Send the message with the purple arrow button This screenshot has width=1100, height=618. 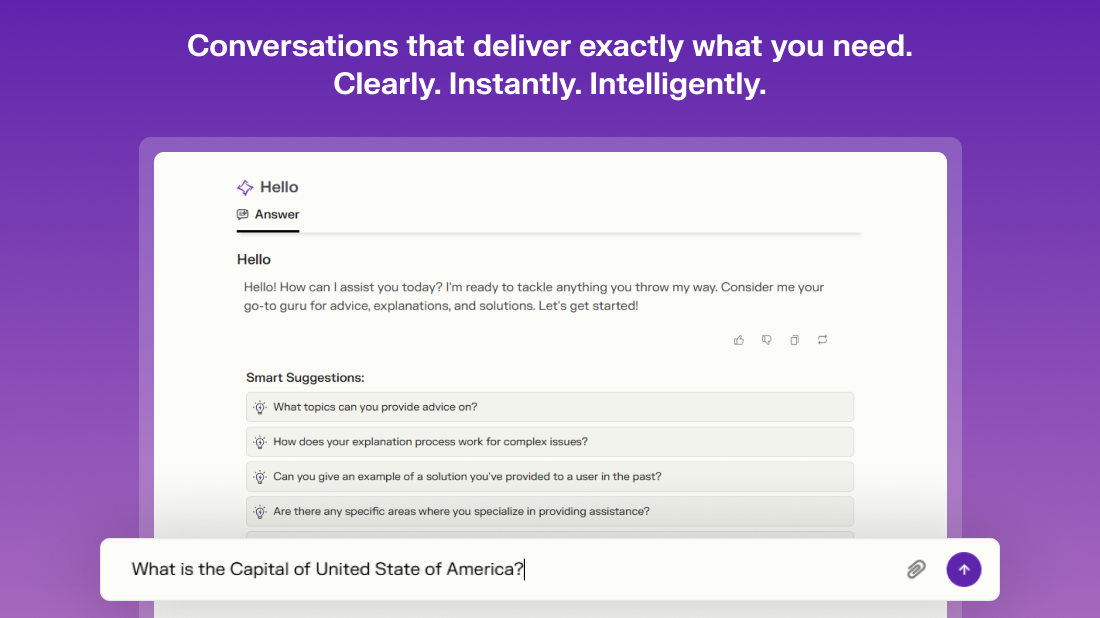pyautogui.click(x=964, y=570)
